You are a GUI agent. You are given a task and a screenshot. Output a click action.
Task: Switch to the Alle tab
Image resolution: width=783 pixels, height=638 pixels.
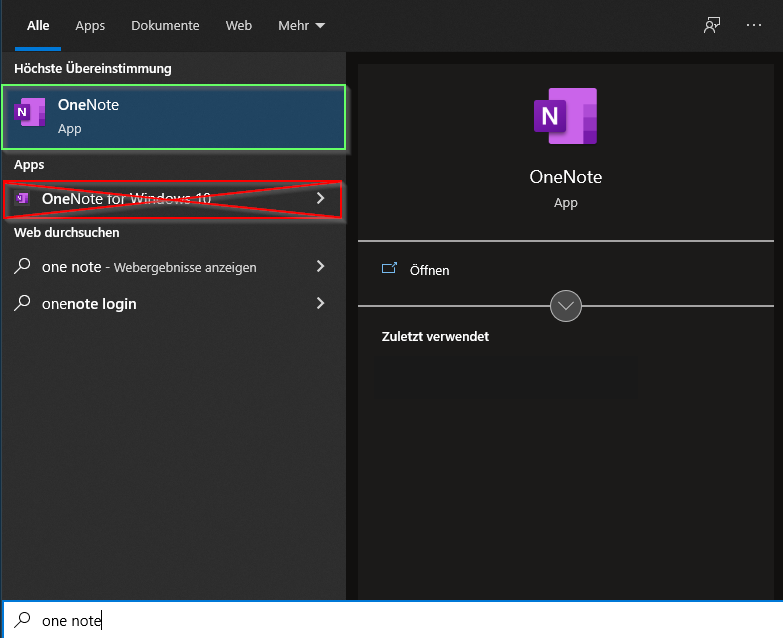click(38, 25)
